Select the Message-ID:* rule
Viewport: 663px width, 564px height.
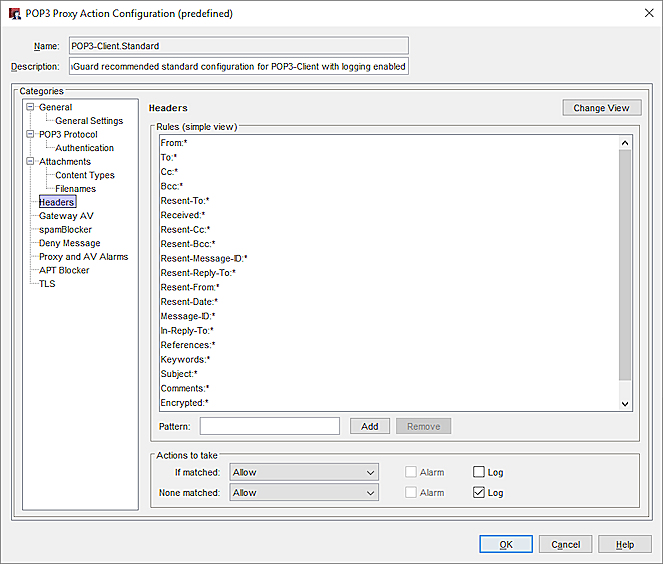(389, 316)
